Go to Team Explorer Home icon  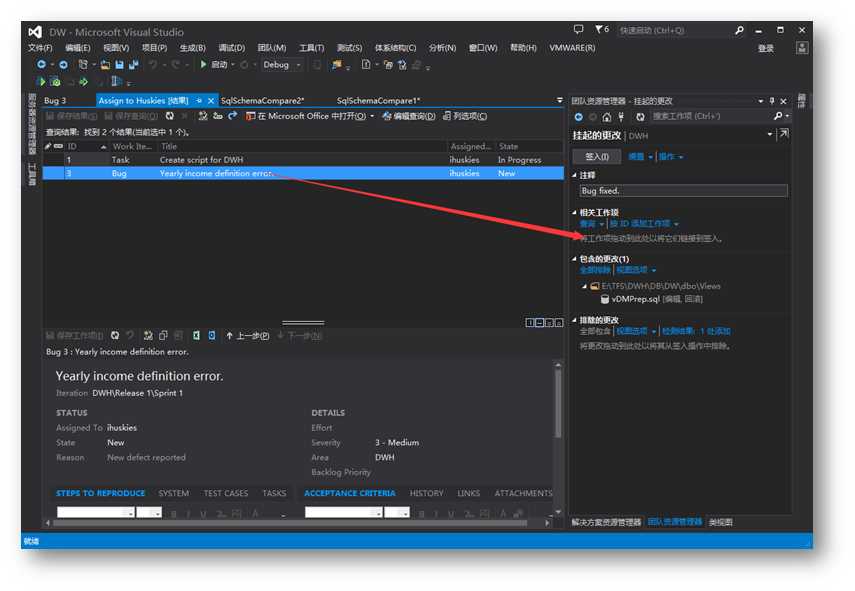(606, 117)
